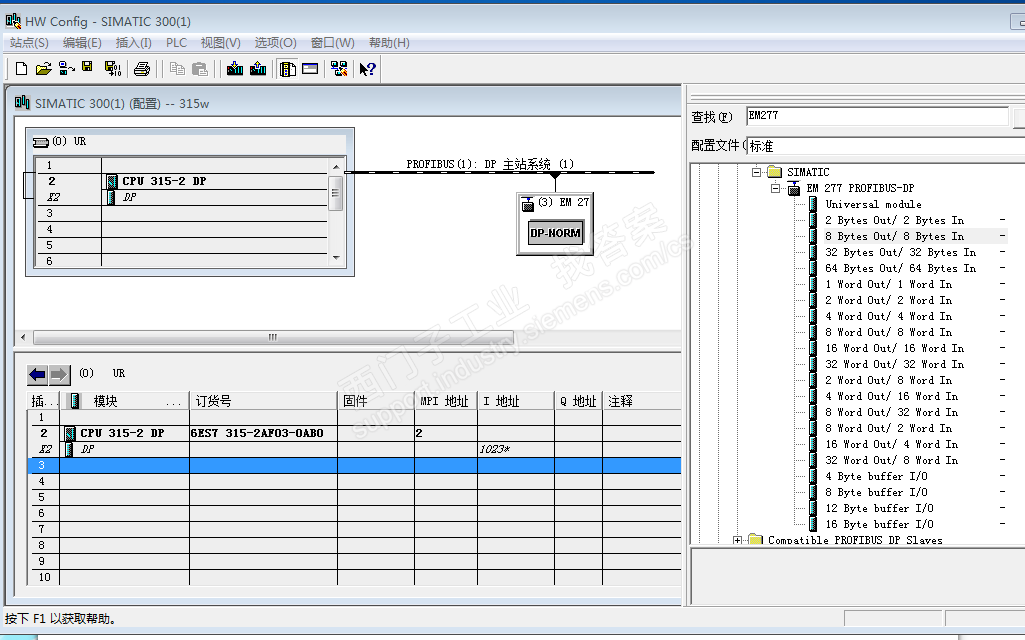Open the 视图(V) menu

(220, 42)
